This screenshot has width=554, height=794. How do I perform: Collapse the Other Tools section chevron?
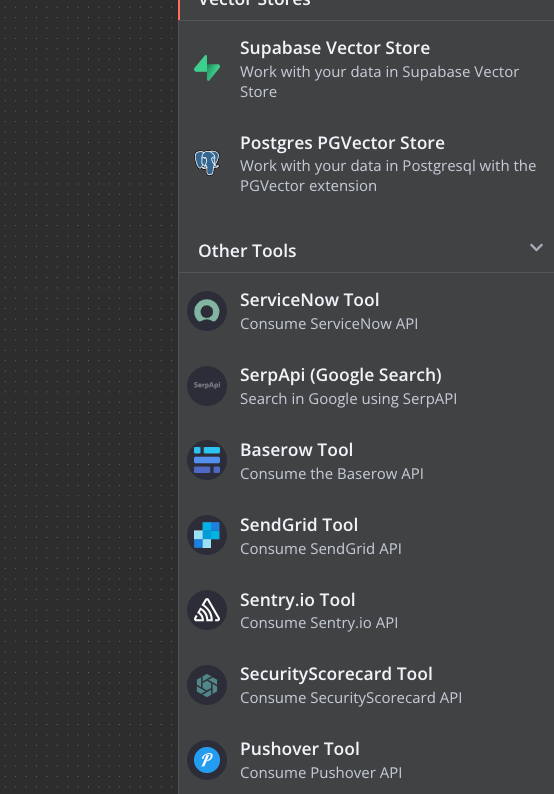[x=536, y=248]
